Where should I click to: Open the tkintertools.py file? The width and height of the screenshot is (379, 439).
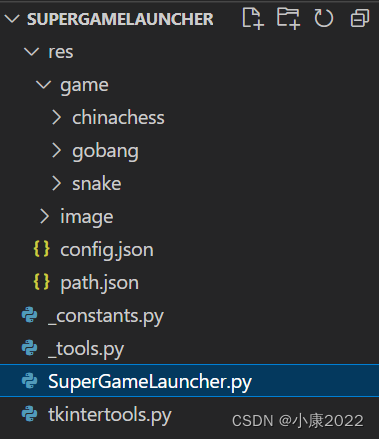[110, 415]
